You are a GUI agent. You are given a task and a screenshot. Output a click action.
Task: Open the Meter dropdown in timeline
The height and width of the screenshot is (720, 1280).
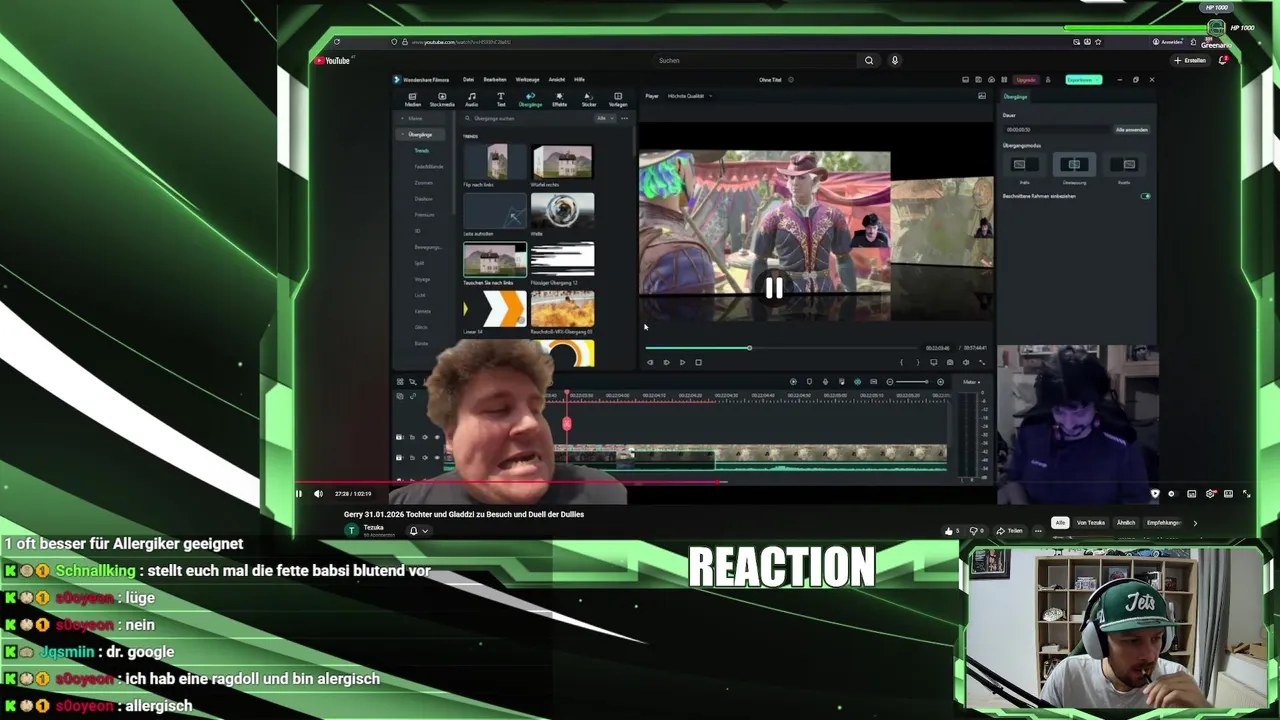tap(971, 381)
